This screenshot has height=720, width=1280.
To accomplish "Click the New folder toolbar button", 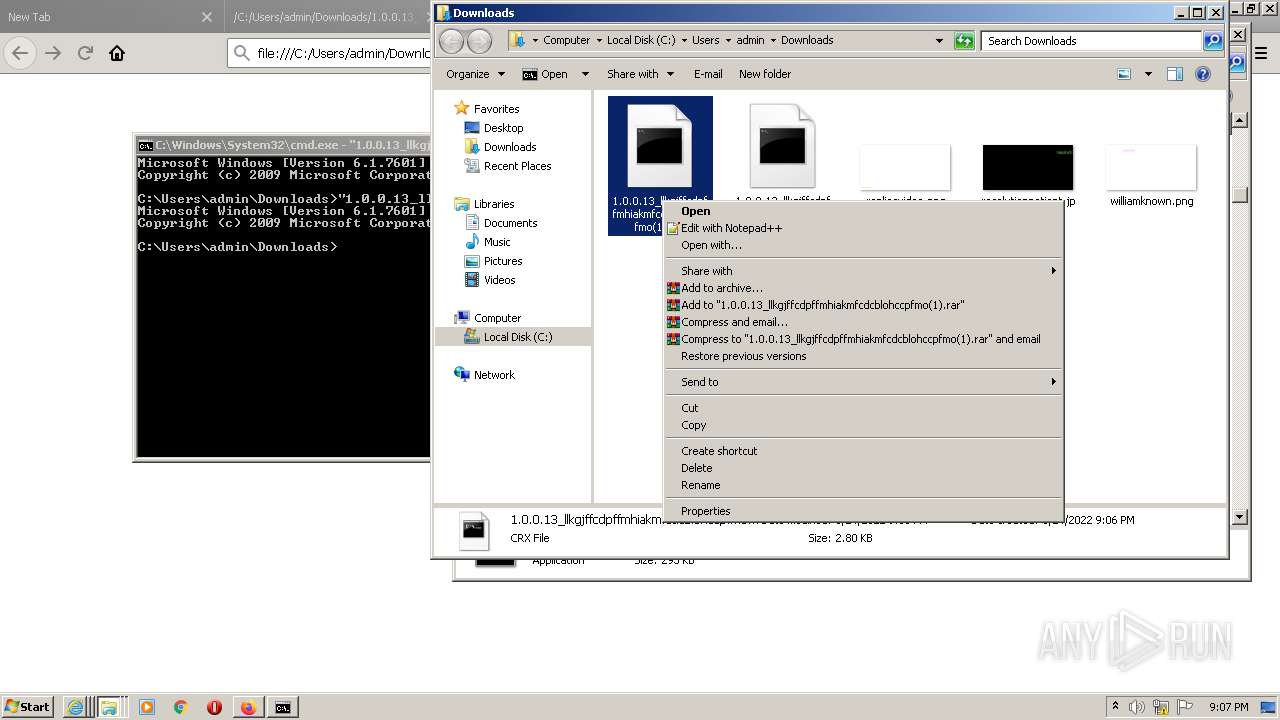I will click(765, 74).
